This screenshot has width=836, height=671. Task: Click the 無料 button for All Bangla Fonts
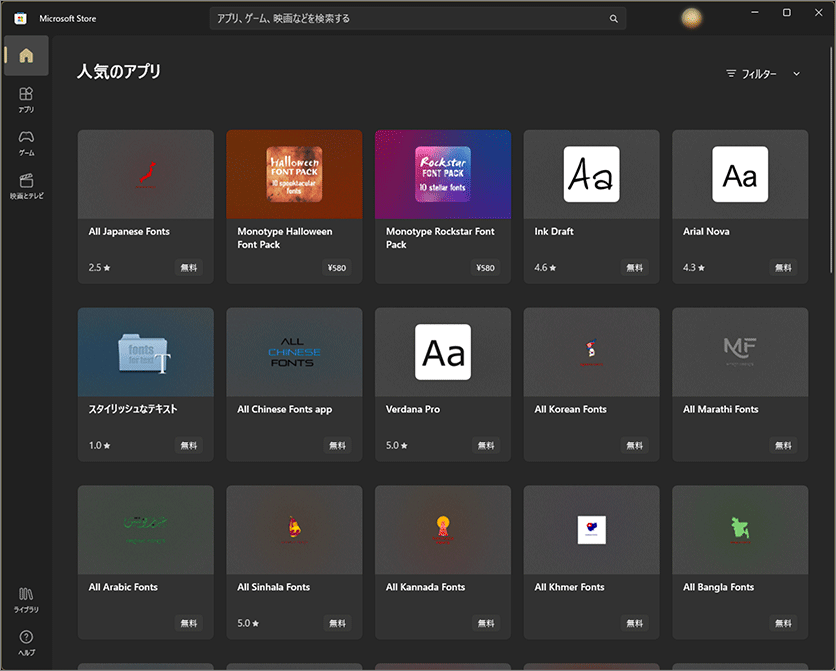point(783,623)
